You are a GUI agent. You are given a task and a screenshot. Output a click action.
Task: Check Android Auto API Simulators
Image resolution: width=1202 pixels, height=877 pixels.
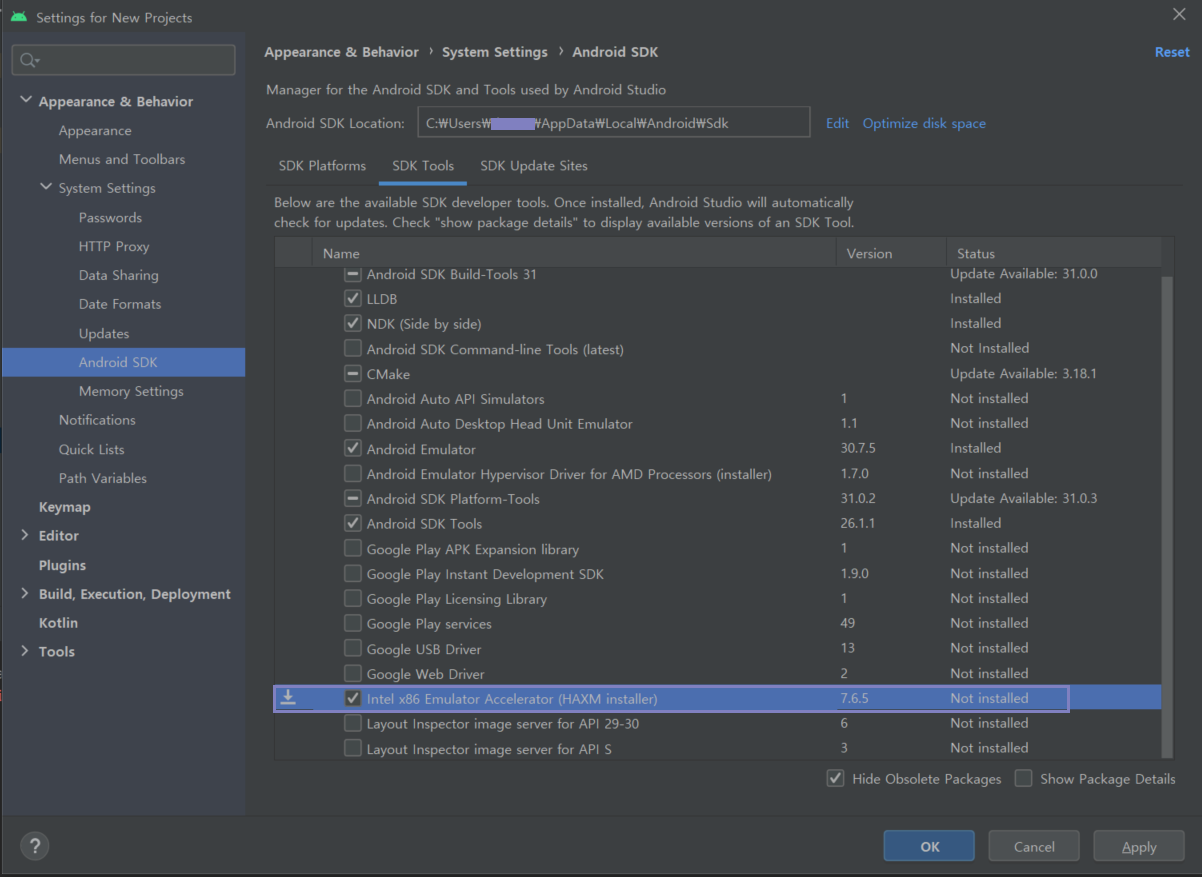[x=352, y=398]
